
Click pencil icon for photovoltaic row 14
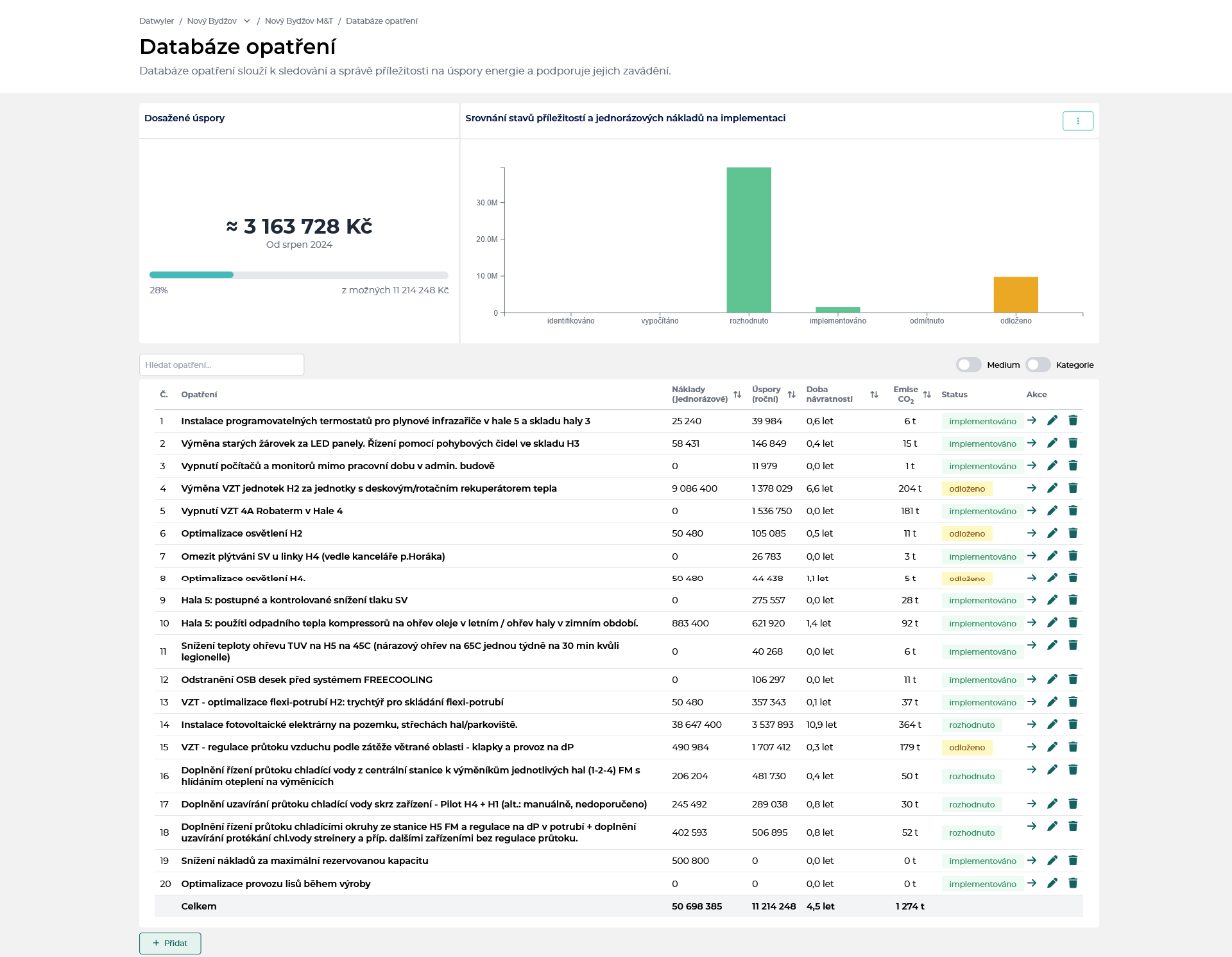coord(1052,724)
